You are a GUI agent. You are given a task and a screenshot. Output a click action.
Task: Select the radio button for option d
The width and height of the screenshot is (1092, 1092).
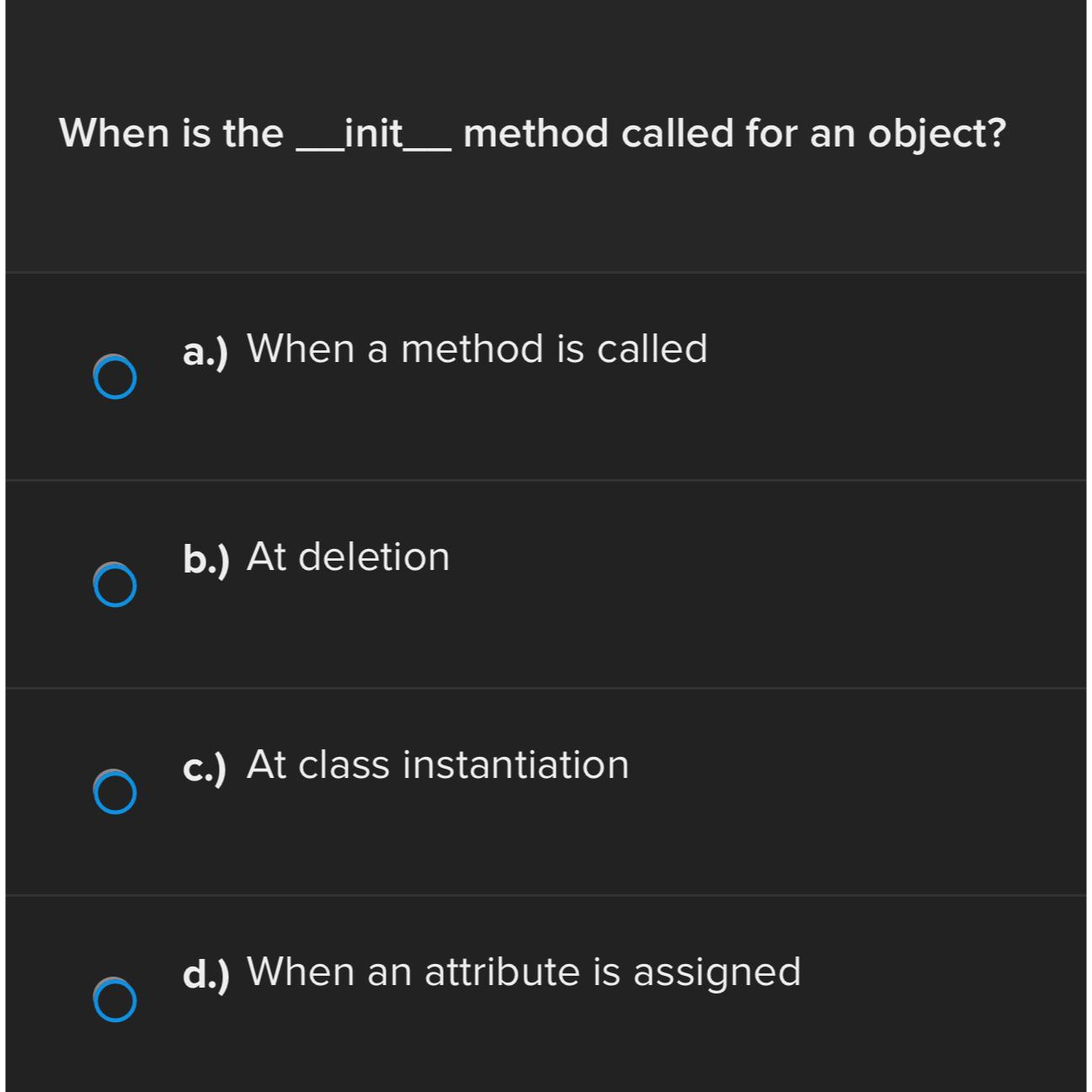pyautogui.click(x=115, y=999)
